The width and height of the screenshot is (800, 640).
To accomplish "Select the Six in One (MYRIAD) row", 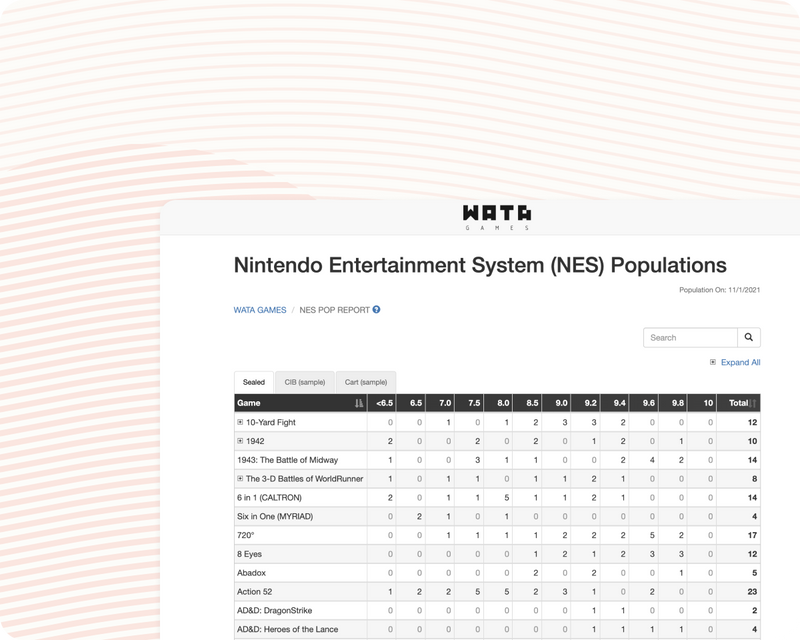I will [497, 516].
